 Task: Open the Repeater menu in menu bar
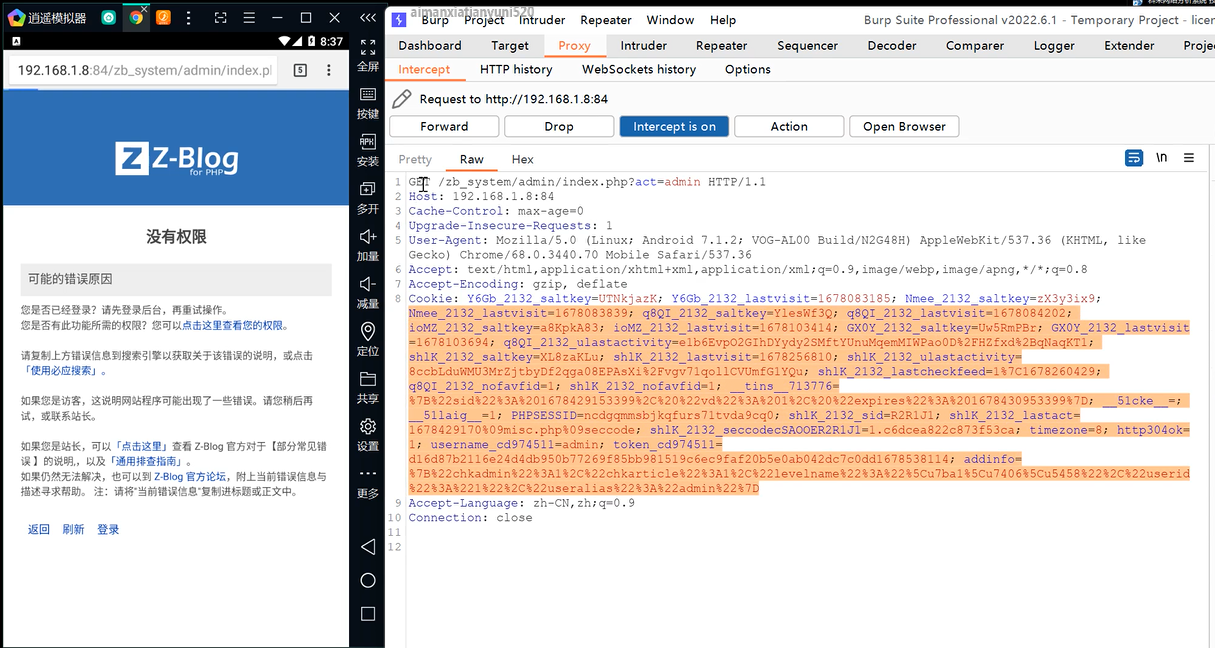tap(606, 20)
